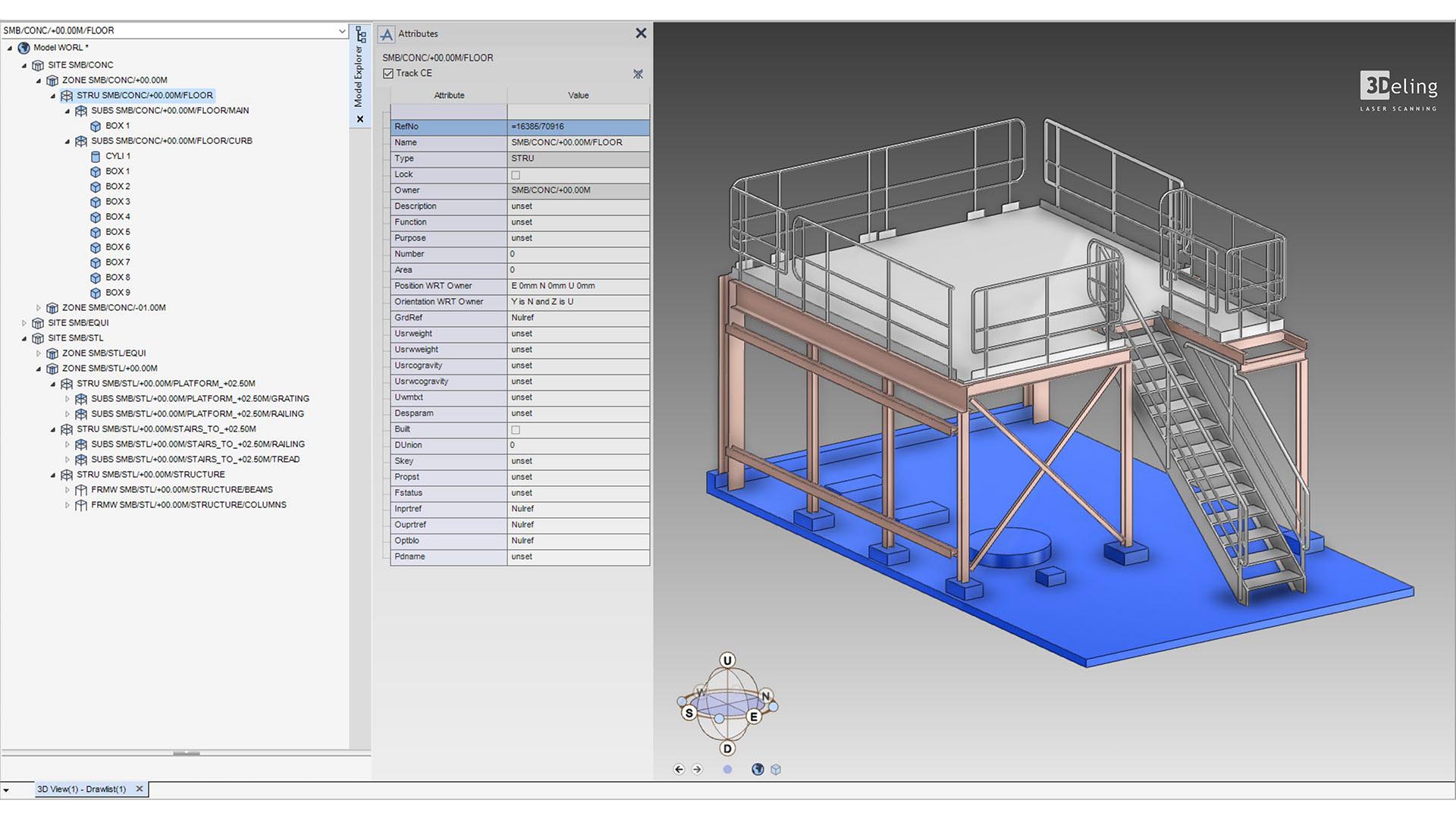
Task: Click the U (up) view direction on compass
Action: click(727, 661)
